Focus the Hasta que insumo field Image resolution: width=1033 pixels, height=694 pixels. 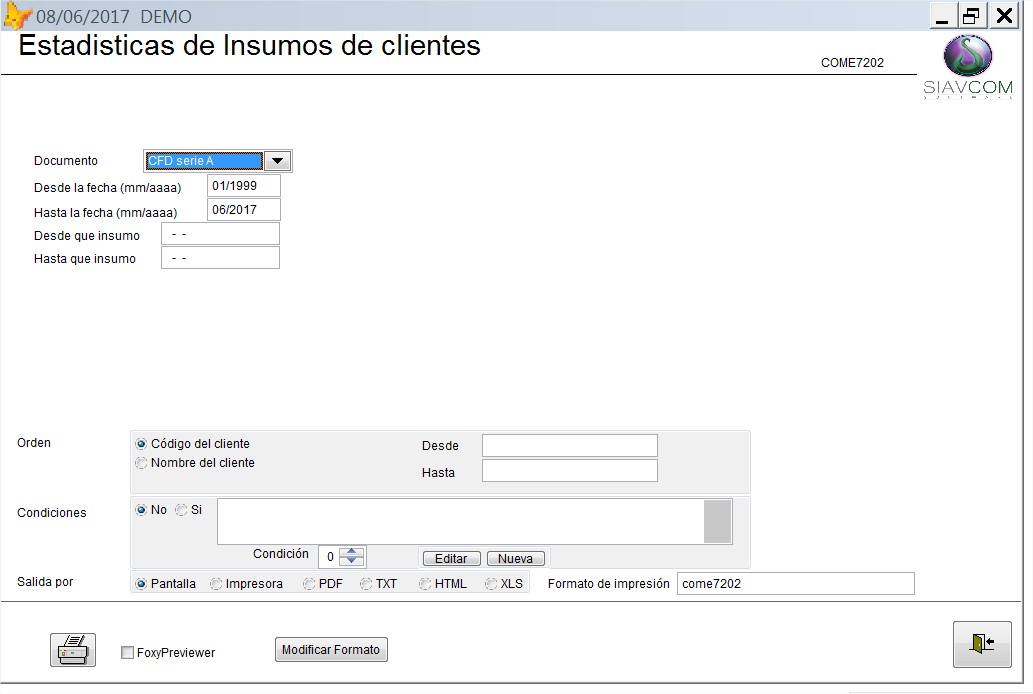tap(220, 258)
